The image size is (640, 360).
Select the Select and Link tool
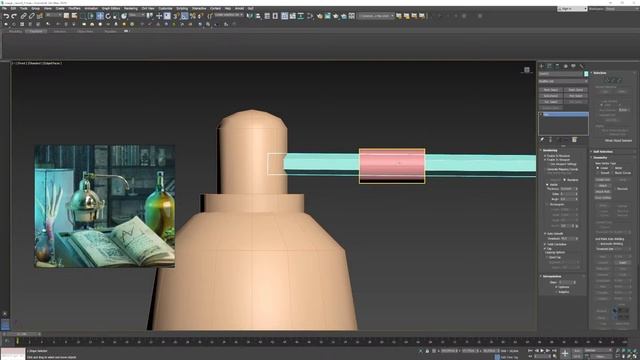(x=23, y=16)
